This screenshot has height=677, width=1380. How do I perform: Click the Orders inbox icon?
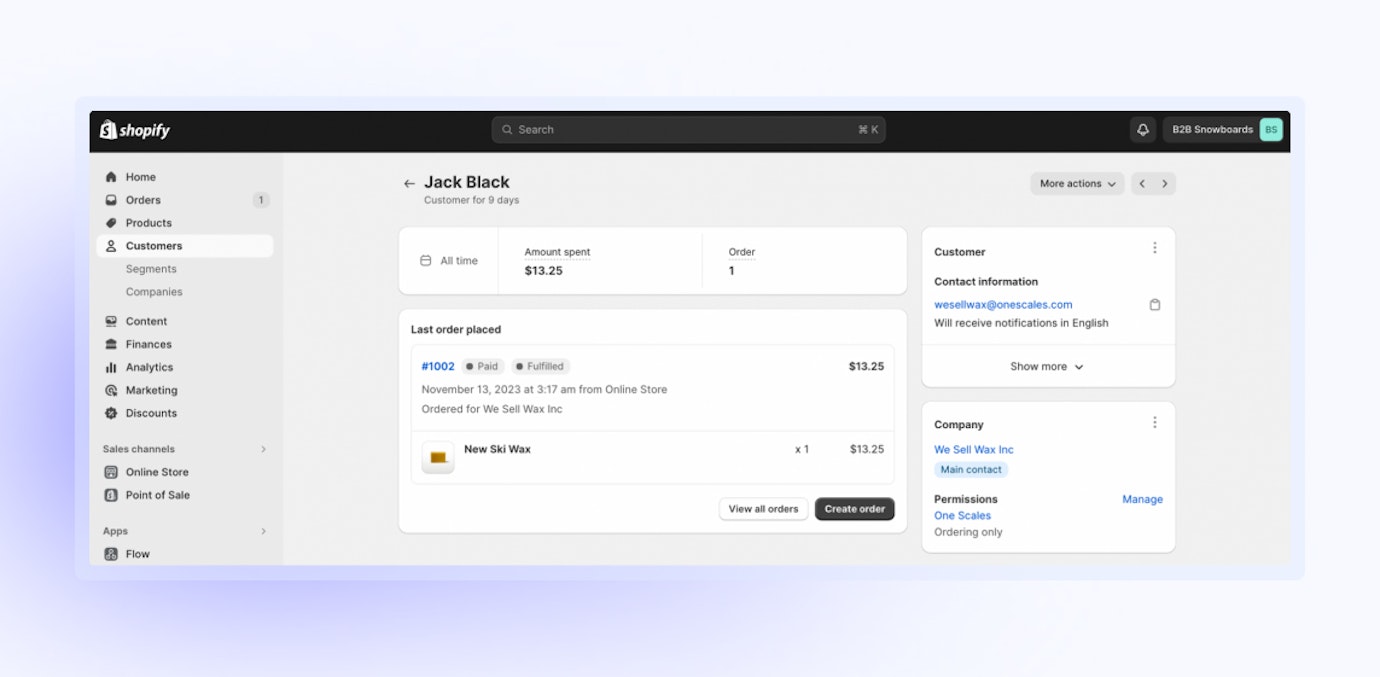coord(111,200)
